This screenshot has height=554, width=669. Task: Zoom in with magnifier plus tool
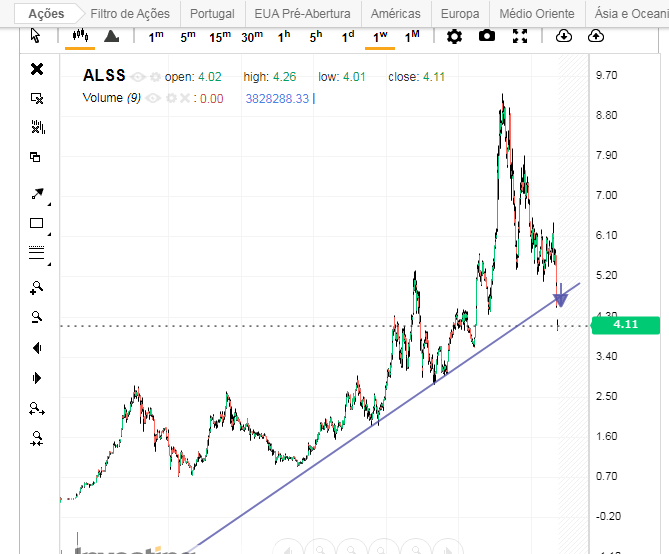point(37,288)
